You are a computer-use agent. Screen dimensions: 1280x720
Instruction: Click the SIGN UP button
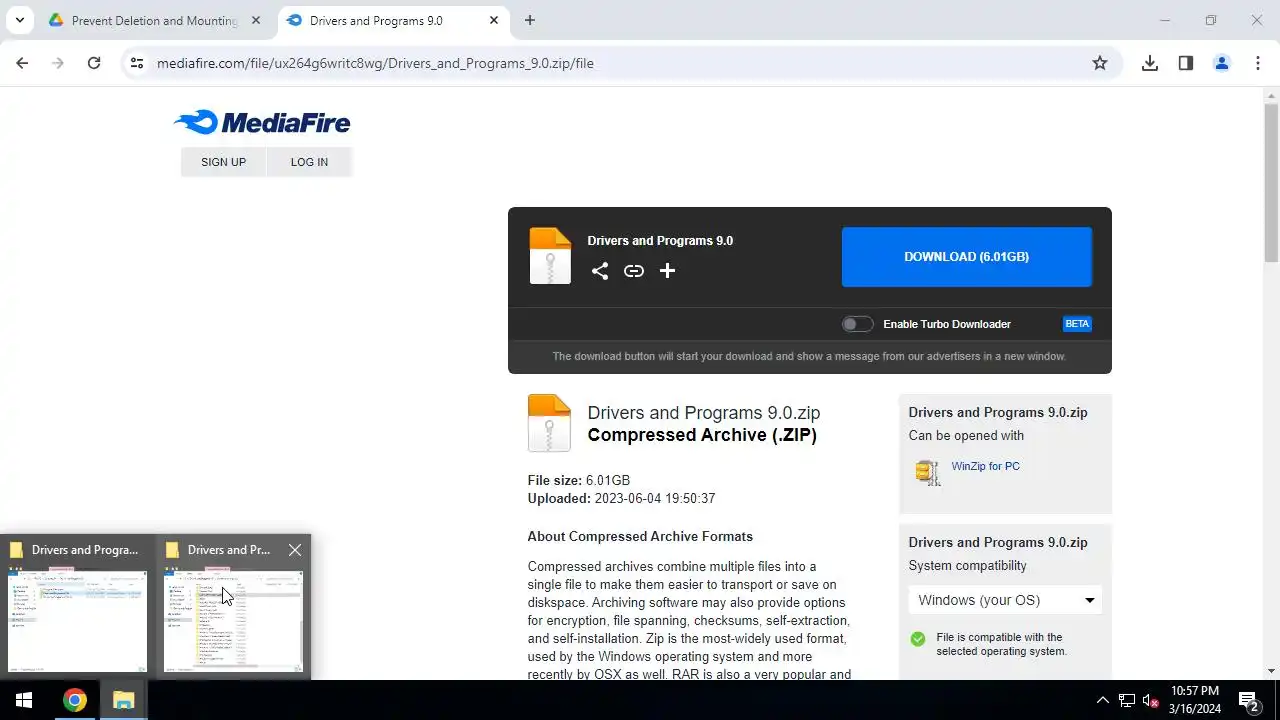click(223, 162)
